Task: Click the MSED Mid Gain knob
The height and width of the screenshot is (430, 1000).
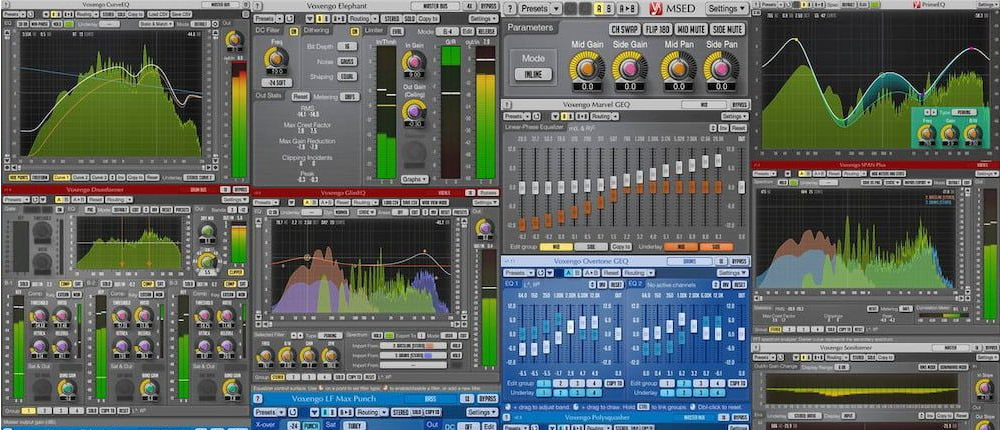Action: [587, 68]
